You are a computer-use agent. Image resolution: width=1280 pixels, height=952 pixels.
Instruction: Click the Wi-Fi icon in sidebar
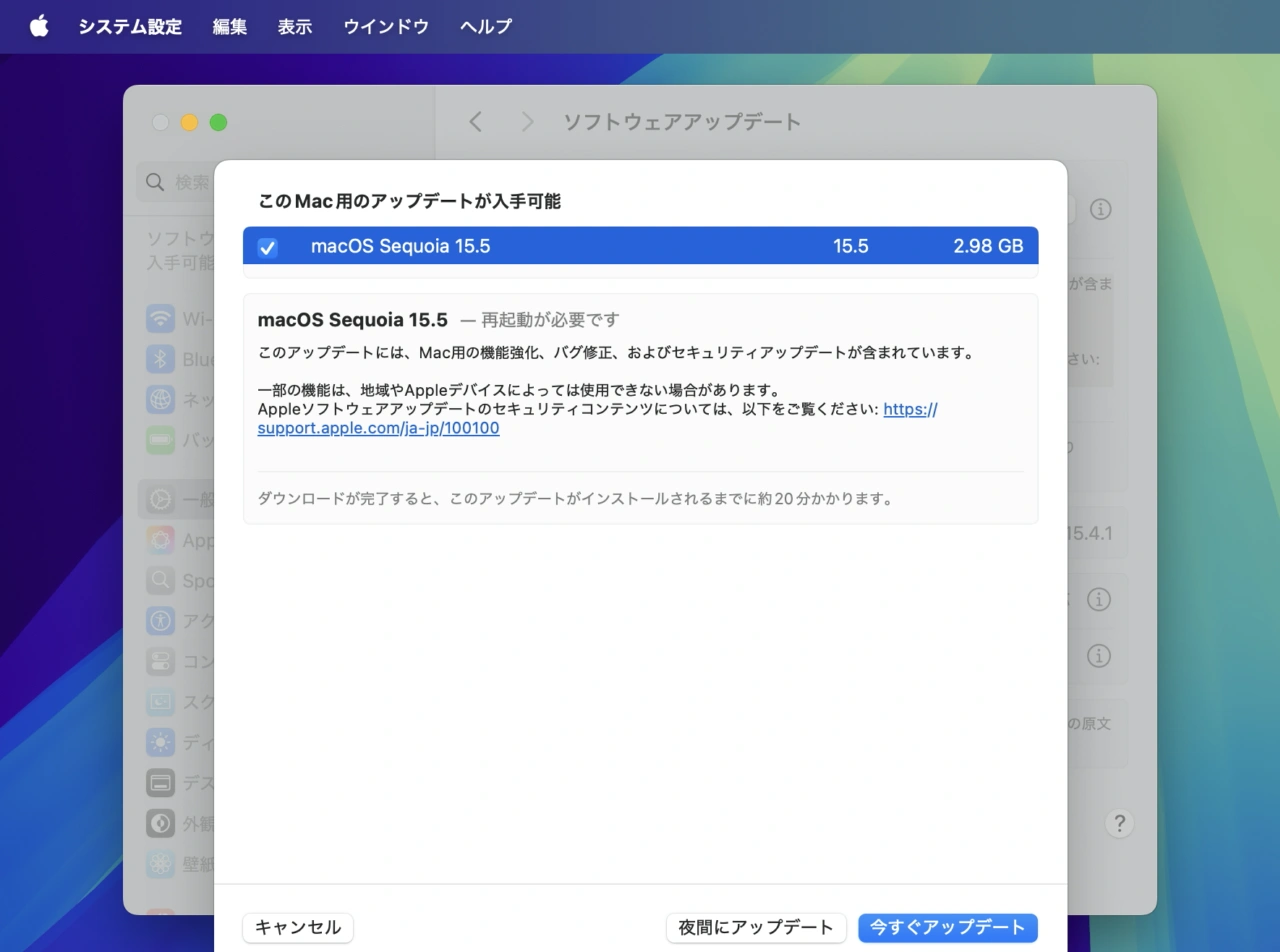click(160, 319)
